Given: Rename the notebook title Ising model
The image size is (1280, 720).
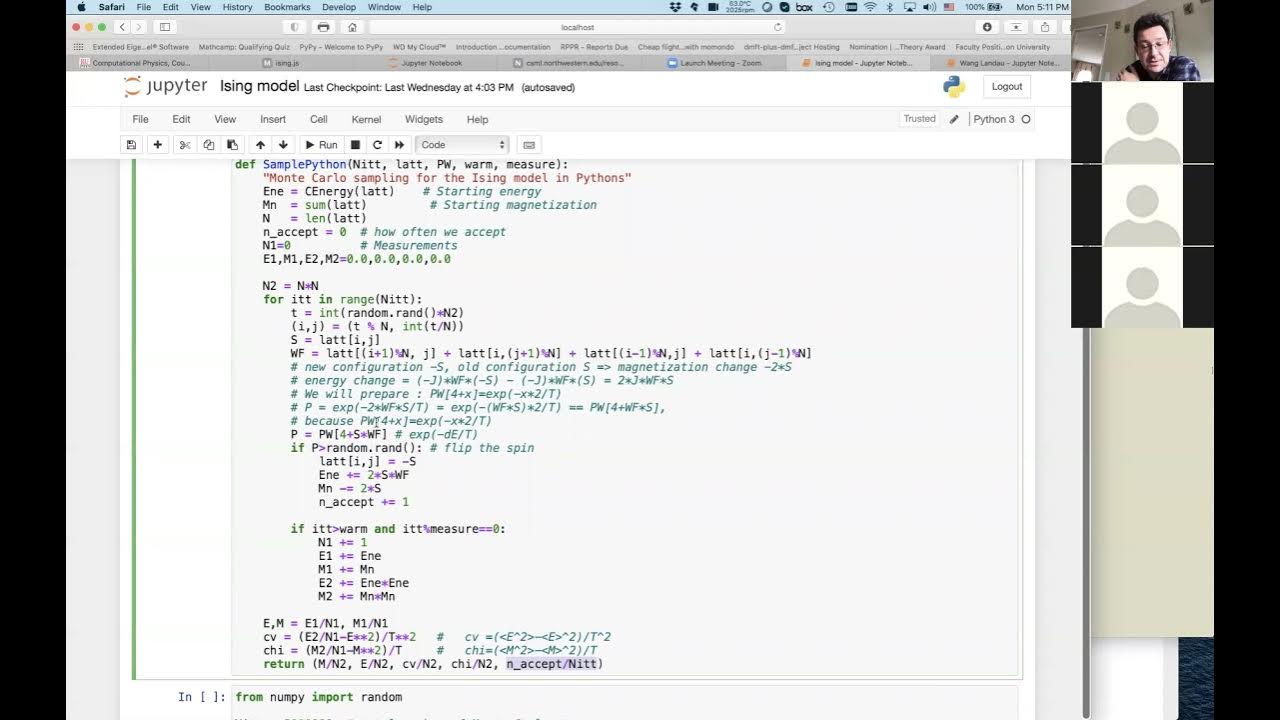Looking at the screenshot, I should 259,87.
